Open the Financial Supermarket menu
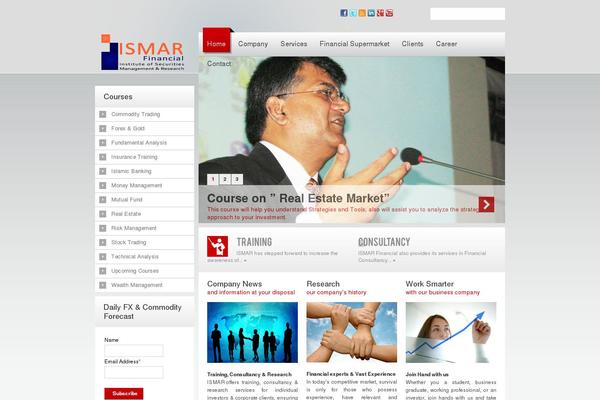The image size is (600, 400). (354, 44)
